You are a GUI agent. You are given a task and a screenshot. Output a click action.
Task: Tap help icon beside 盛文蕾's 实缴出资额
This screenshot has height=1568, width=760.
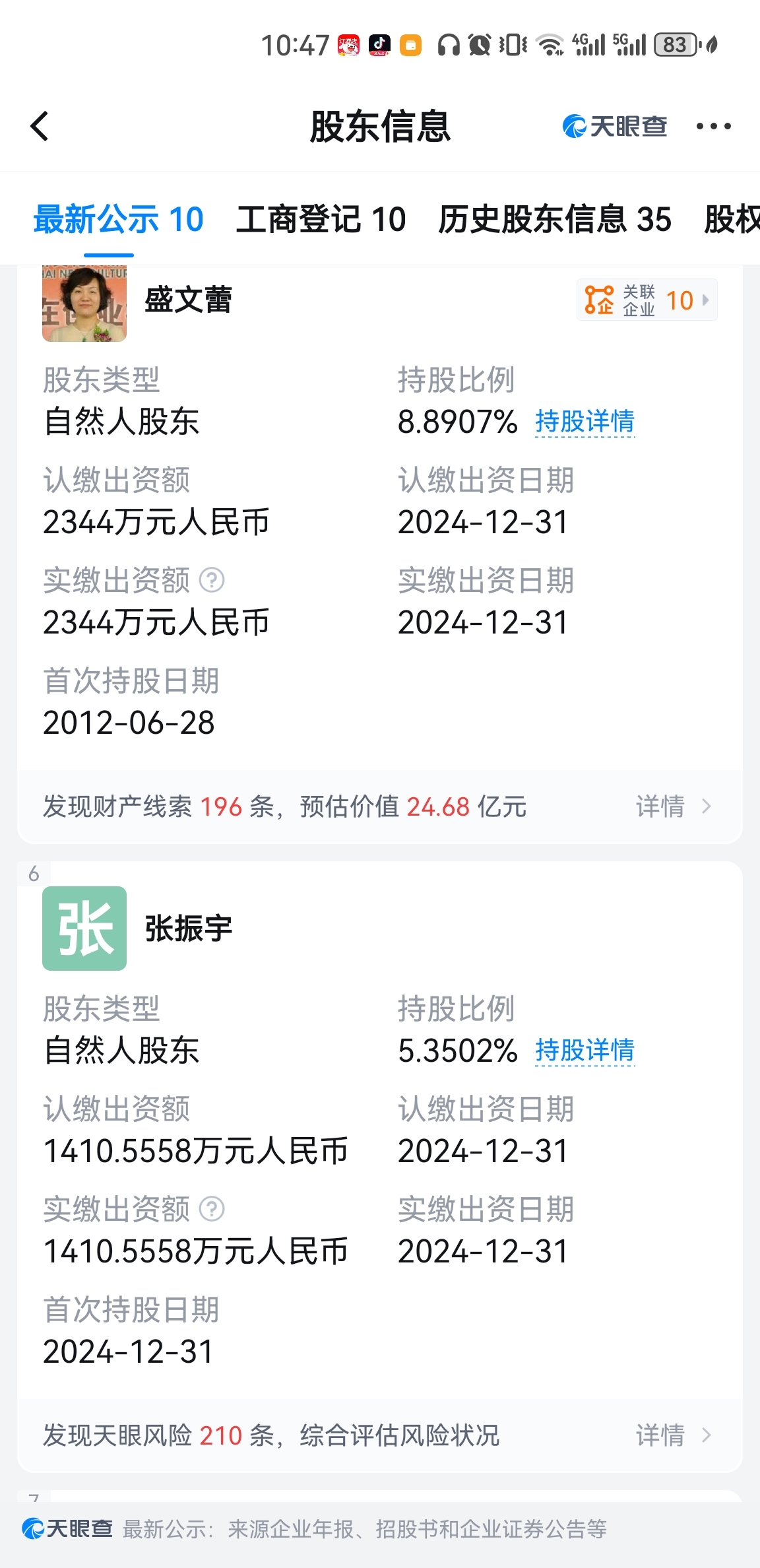(212, 581)
